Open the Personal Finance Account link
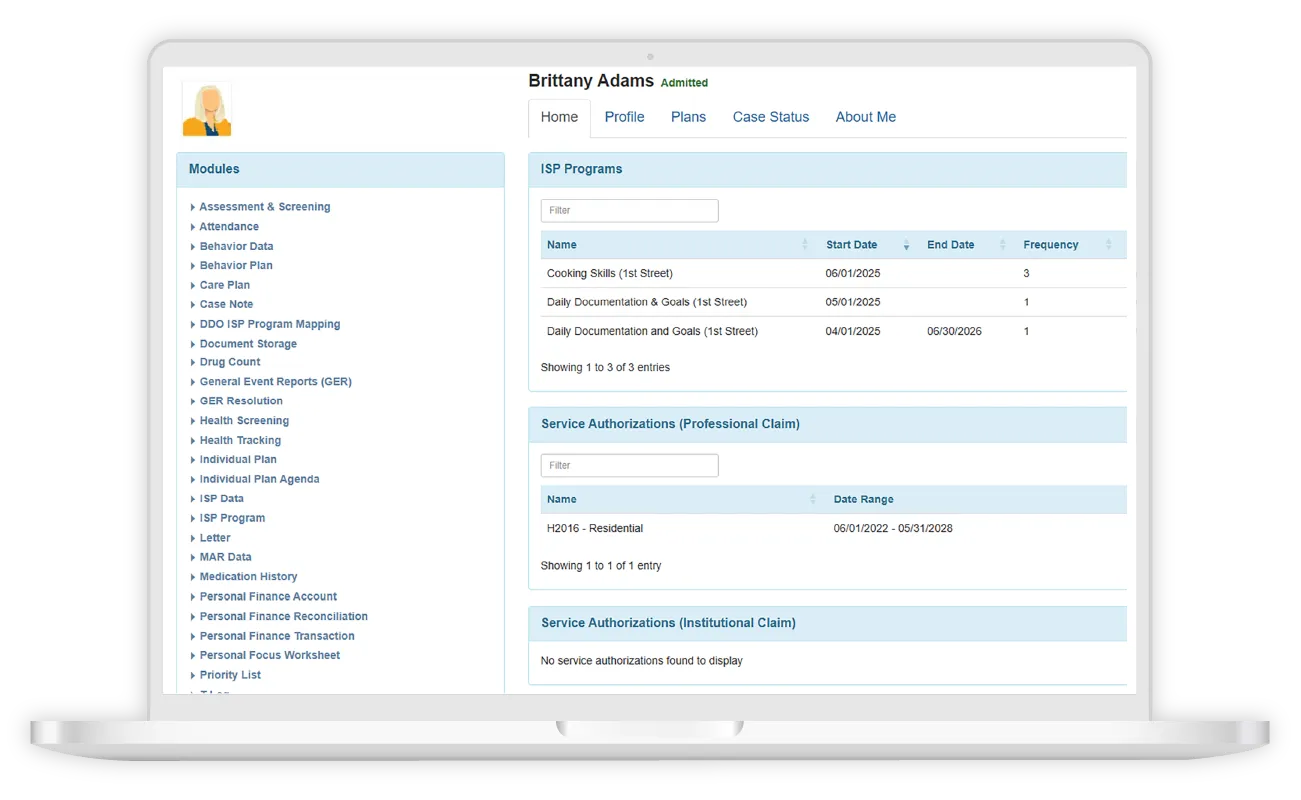 [268, 597]
